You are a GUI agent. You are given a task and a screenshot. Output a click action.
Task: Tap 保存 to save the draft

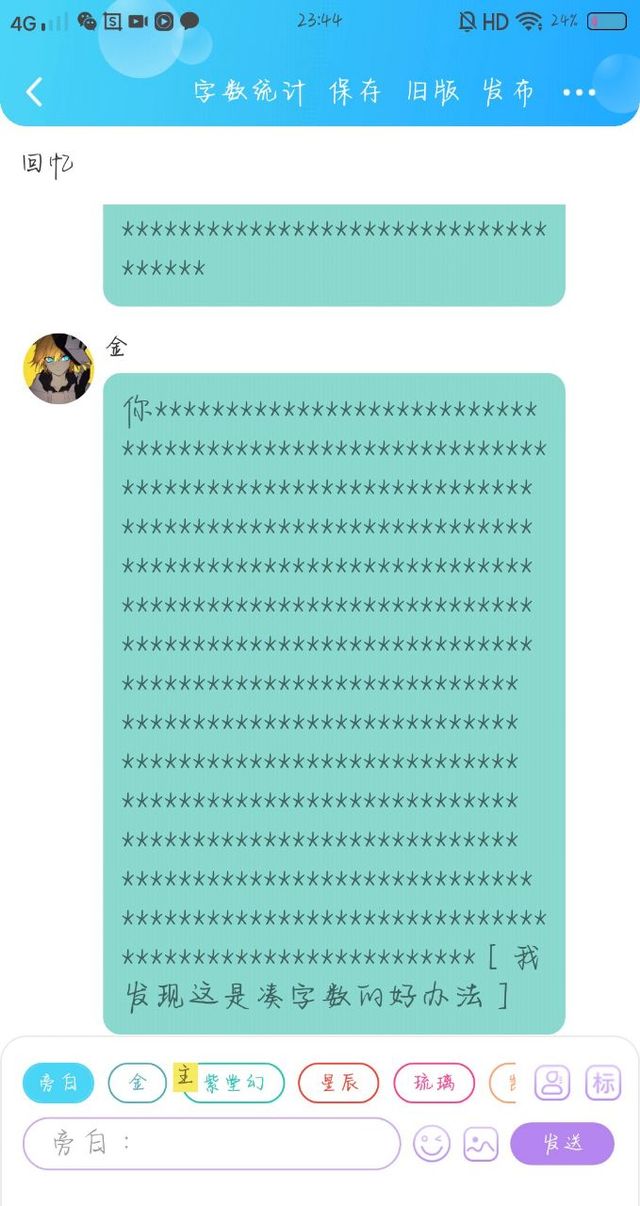[x=356, y=92]
